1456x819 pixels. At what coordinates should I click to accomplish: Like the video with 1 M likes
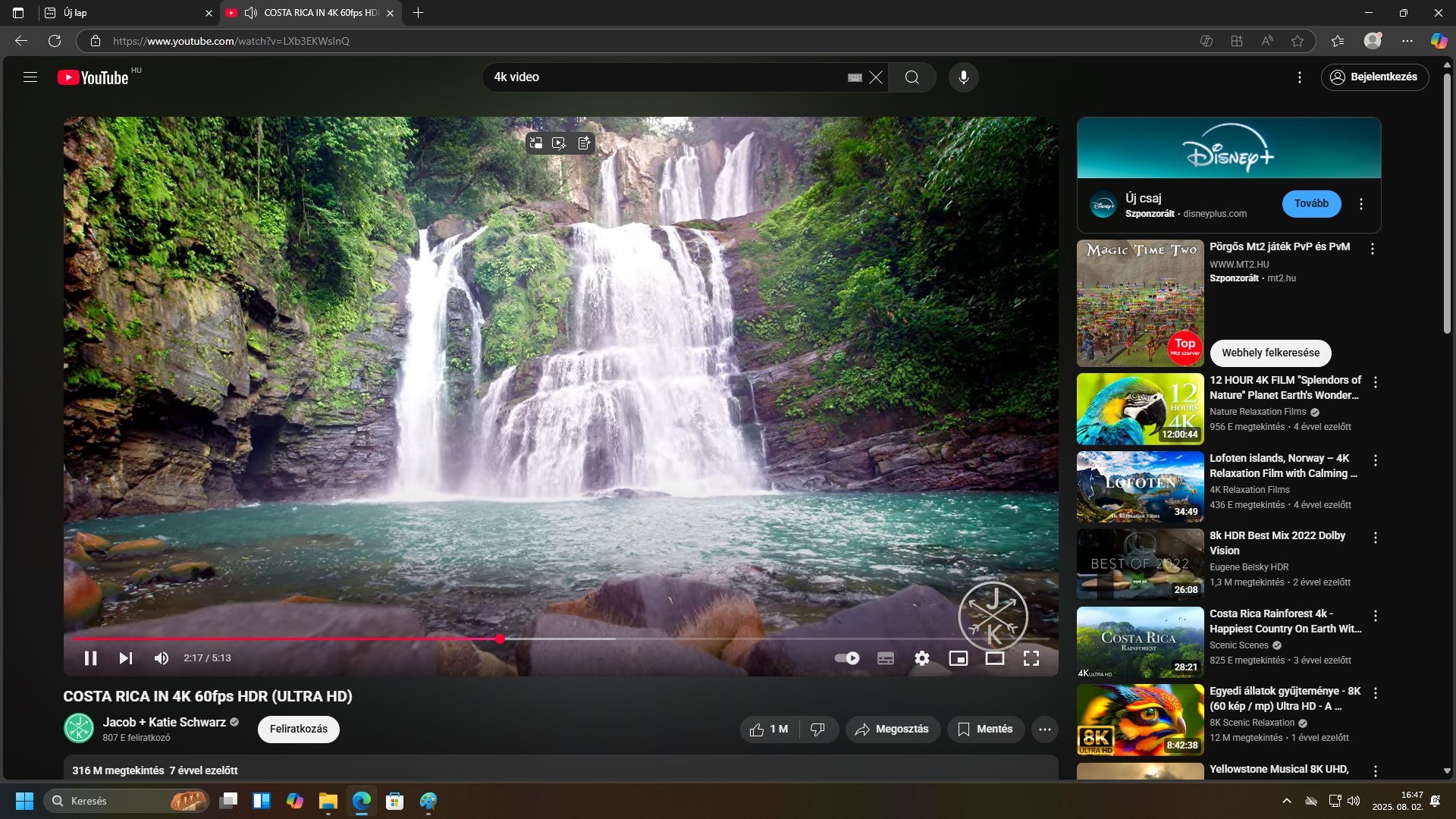(x=768, y=729)
